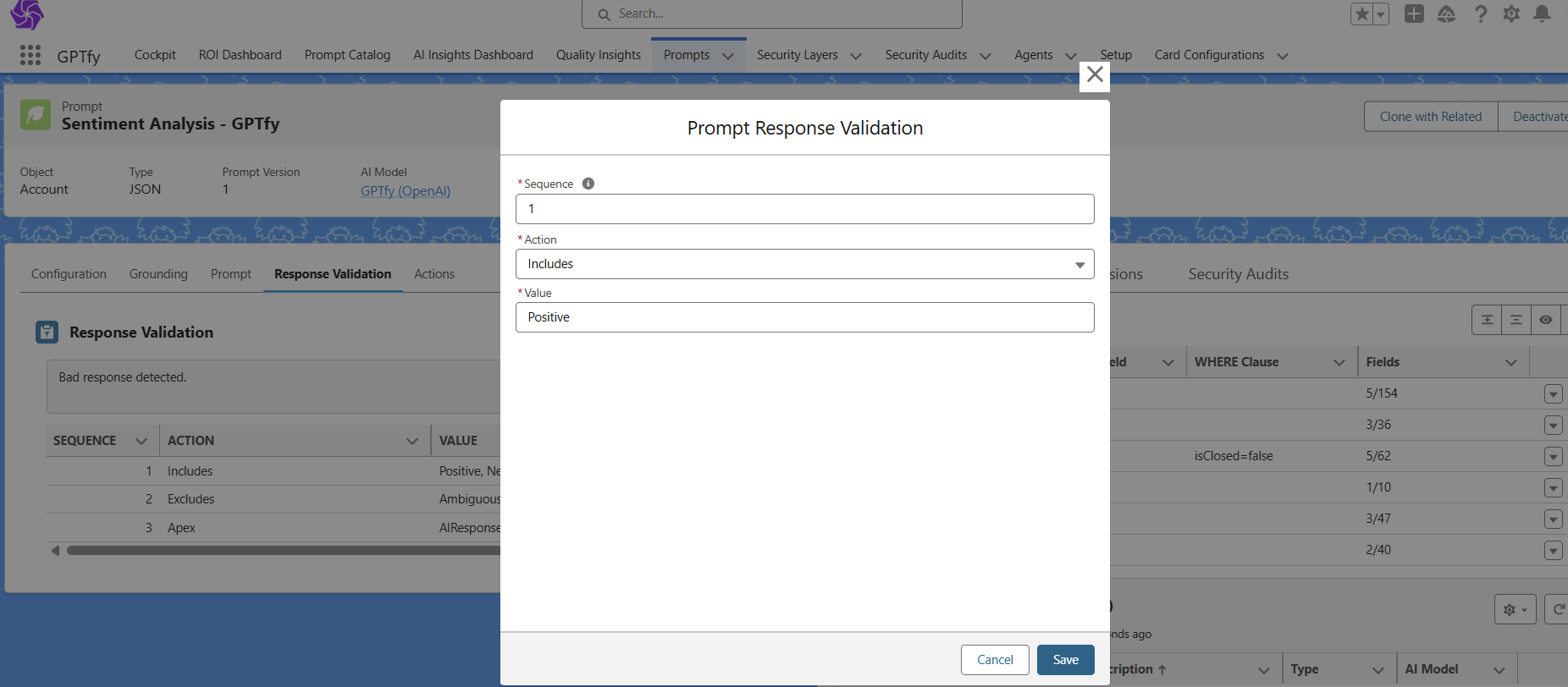Click the Sequence info tooltip icon
This screenshot has height=687, width=1568.
coord(588,184)
